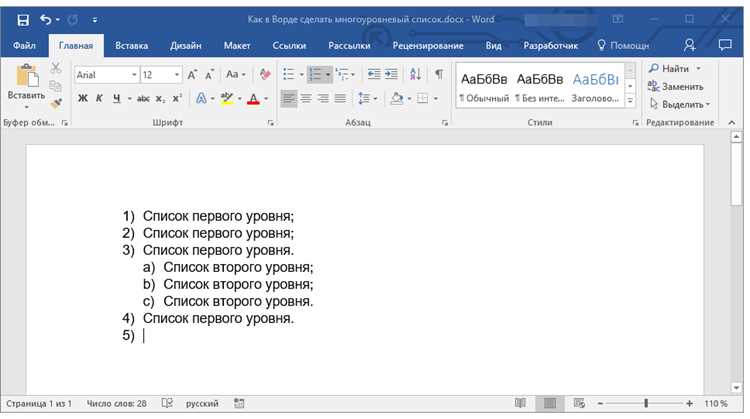Click the Заменить button

pos(675,87)
